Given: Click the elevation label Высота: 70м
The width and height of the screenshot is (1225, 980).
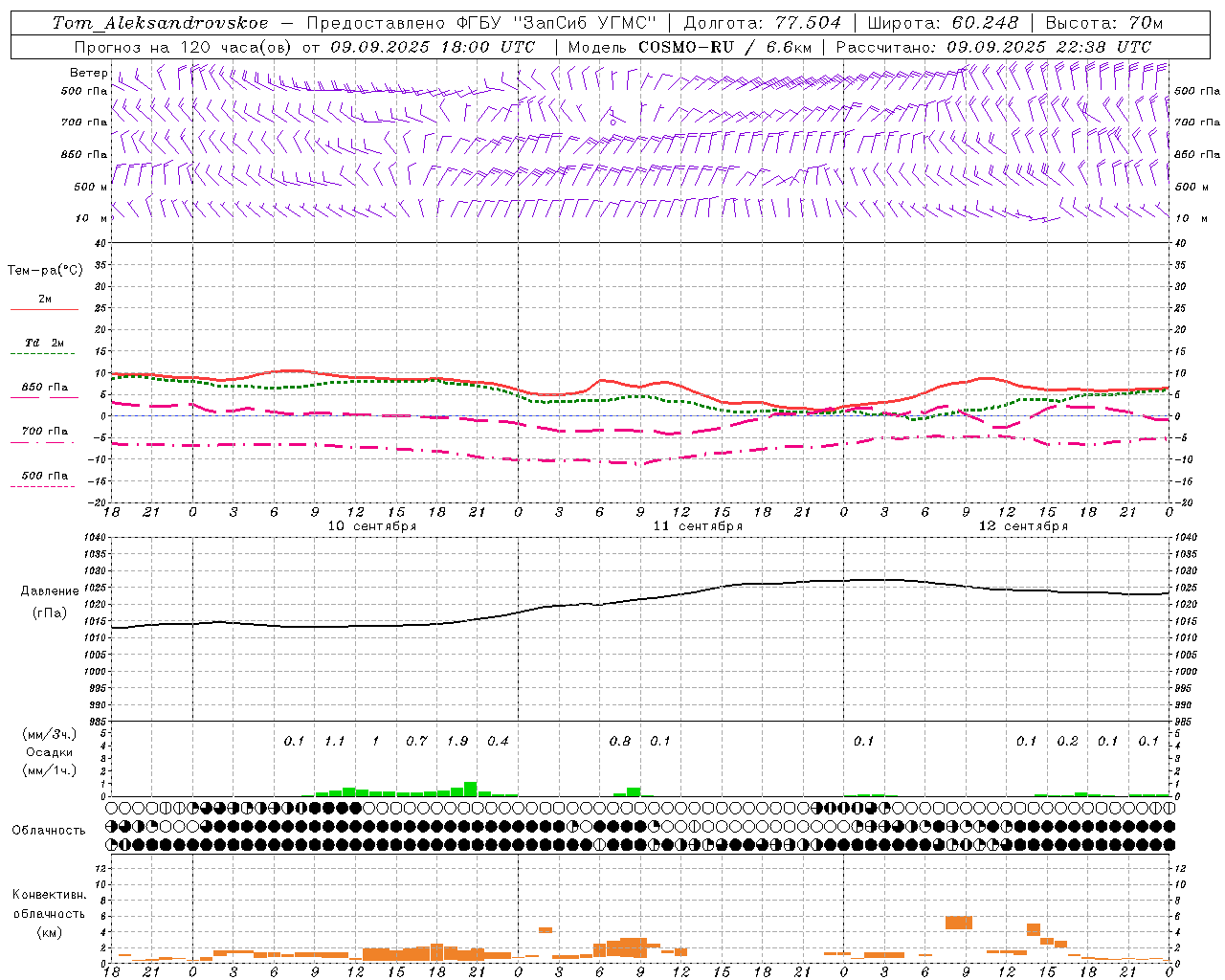Looking at the screenshot, I should coord(1104,22).
